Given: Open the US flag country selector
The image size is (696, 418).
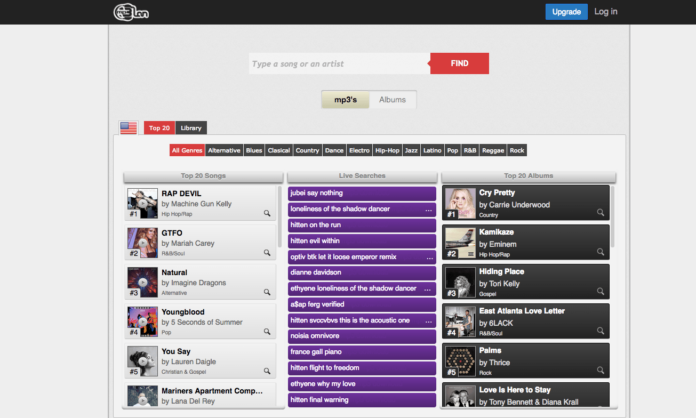Looking at the screenshot, I should pos(129,128).
